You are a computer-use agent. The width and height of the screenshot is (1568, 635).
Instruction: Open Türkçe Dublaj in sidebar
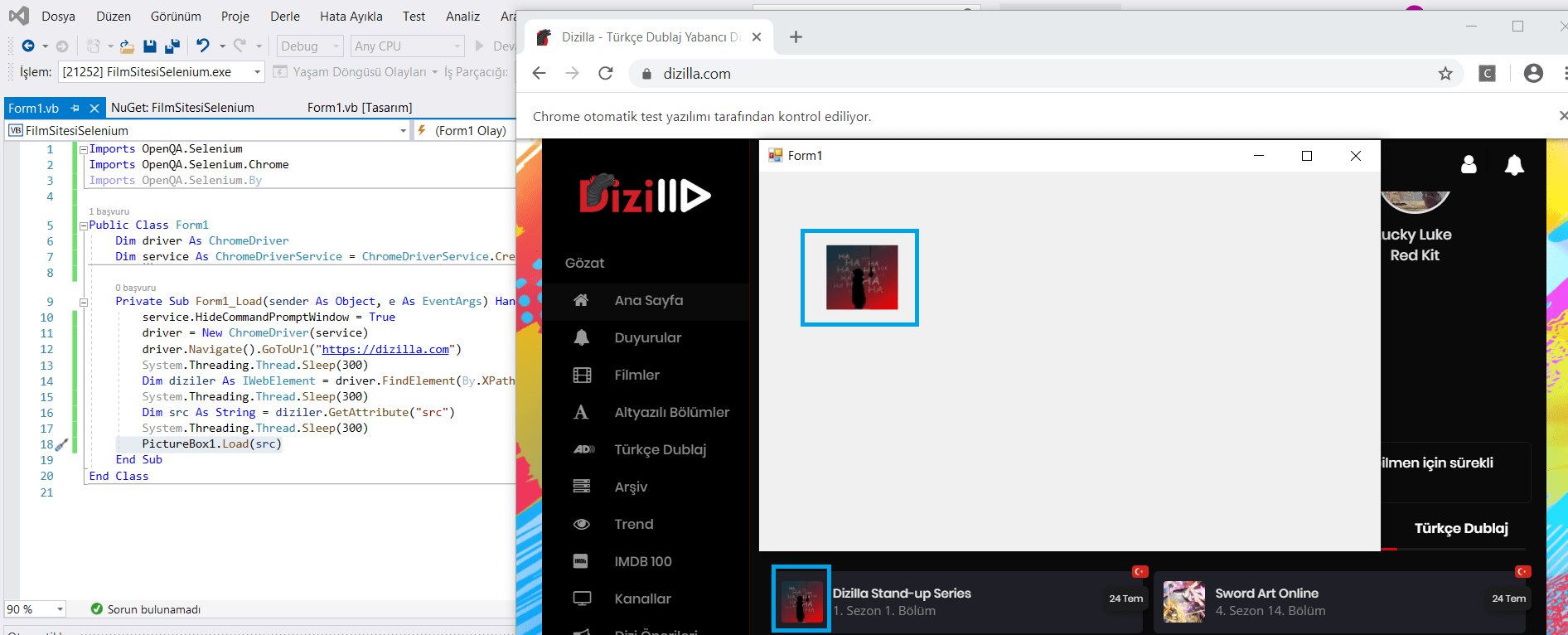tap(646, 449)
